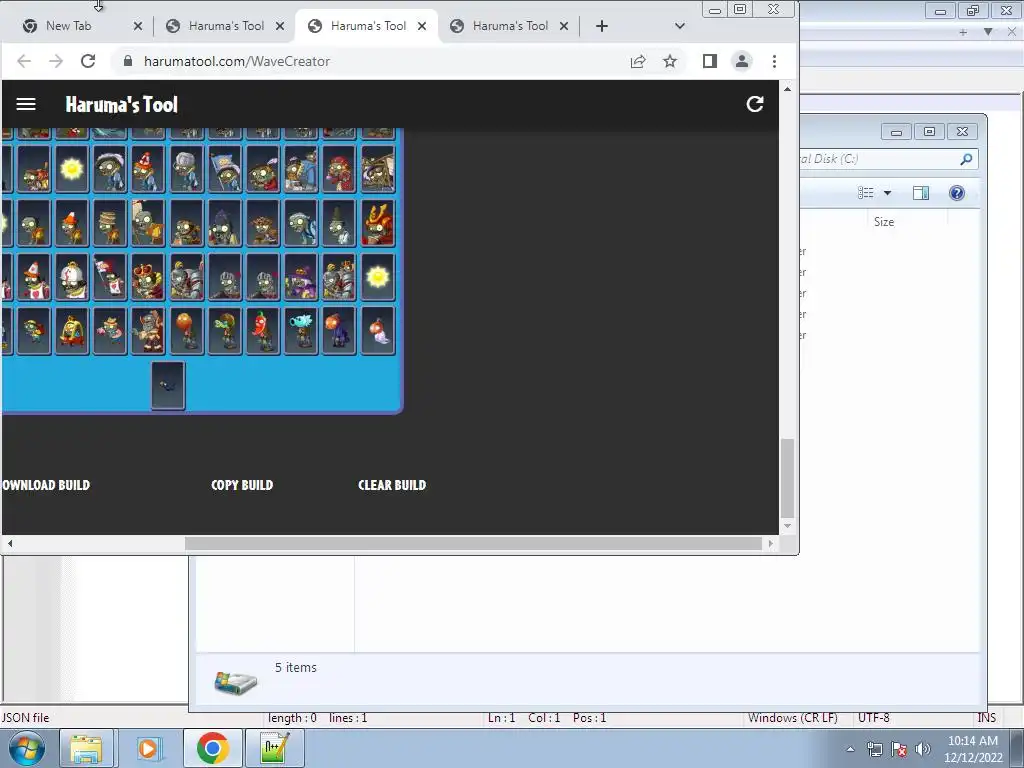Select the purple wizard zombie card
This screenshot has height=768, width=1024.
point(301,278)
